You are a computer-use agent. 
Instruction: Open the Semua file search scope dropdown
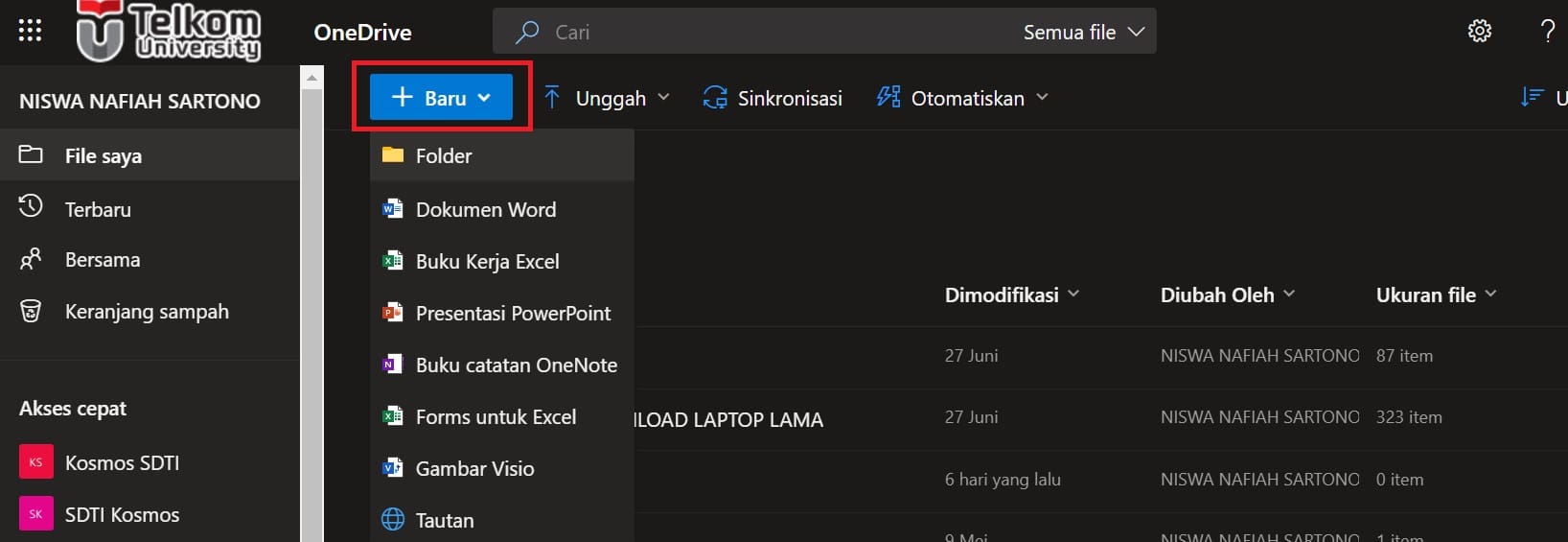click(x=1083, y=32)
